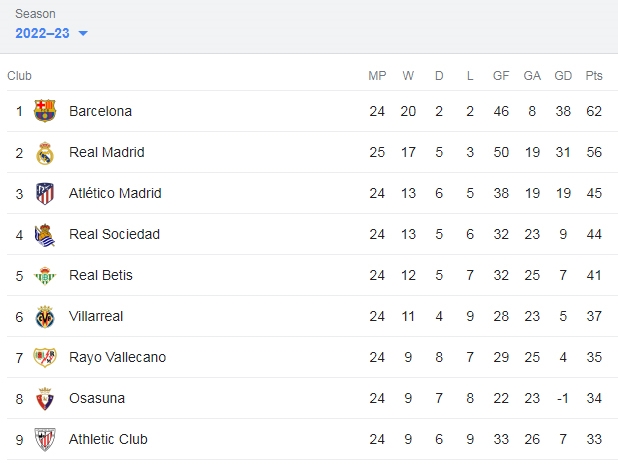Click the MP column header
This screenshot has height=464, width=618.
[x=377, y=76]
